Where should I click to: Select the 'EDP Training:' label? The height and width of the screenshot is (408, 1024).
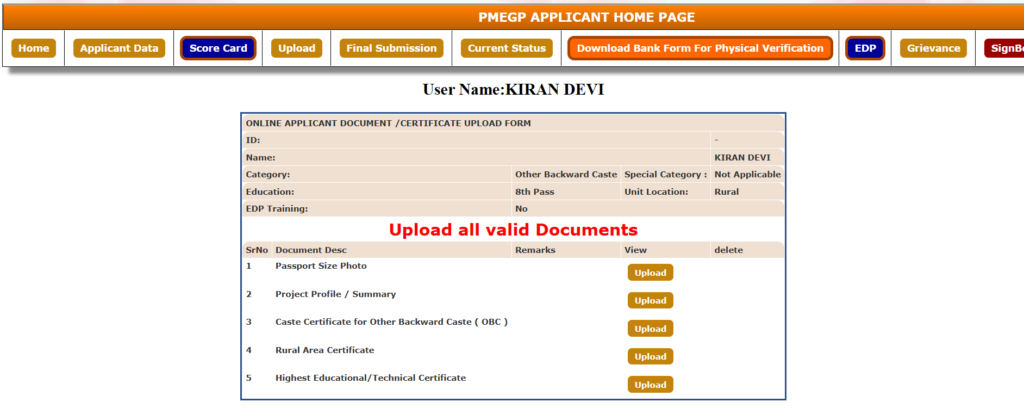coord(276,209)
